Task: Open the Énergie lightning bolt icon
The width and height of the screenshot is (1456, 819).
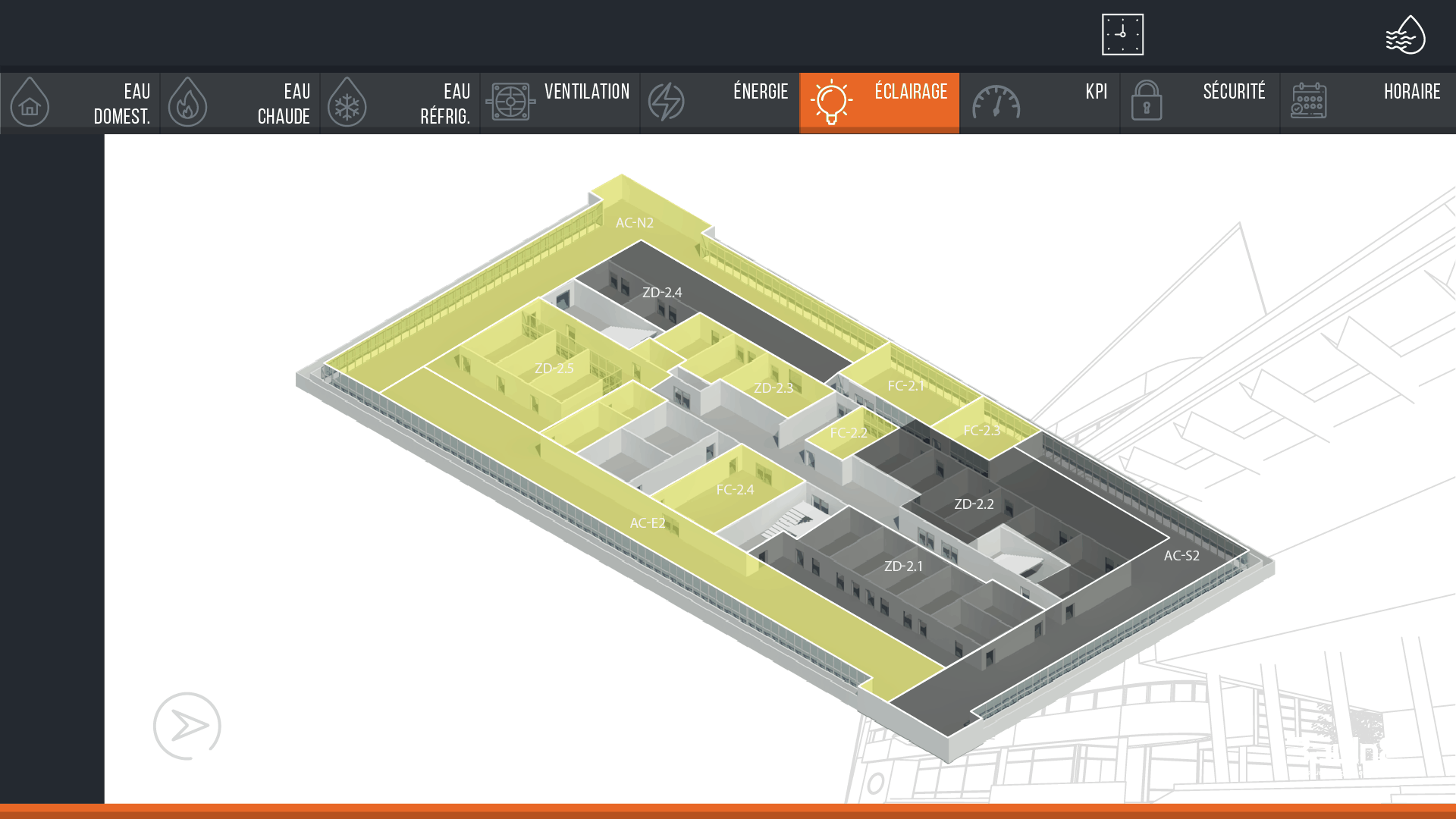Action: (x=667, y=102)
